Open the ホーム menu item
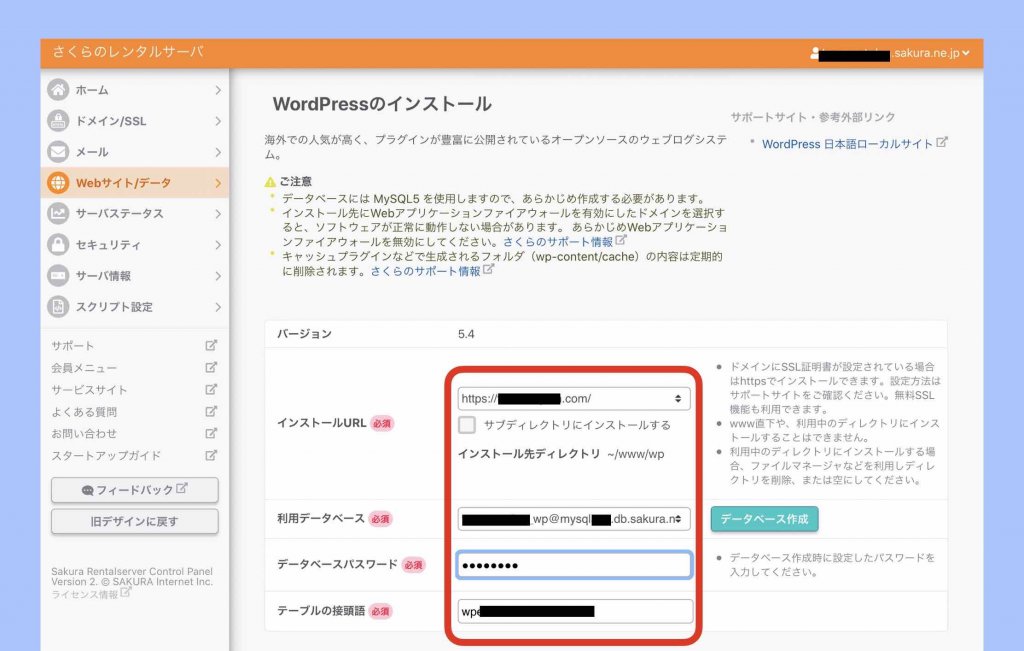The width and height of the screenshot is (1024, 651). (x=135, y=90)
